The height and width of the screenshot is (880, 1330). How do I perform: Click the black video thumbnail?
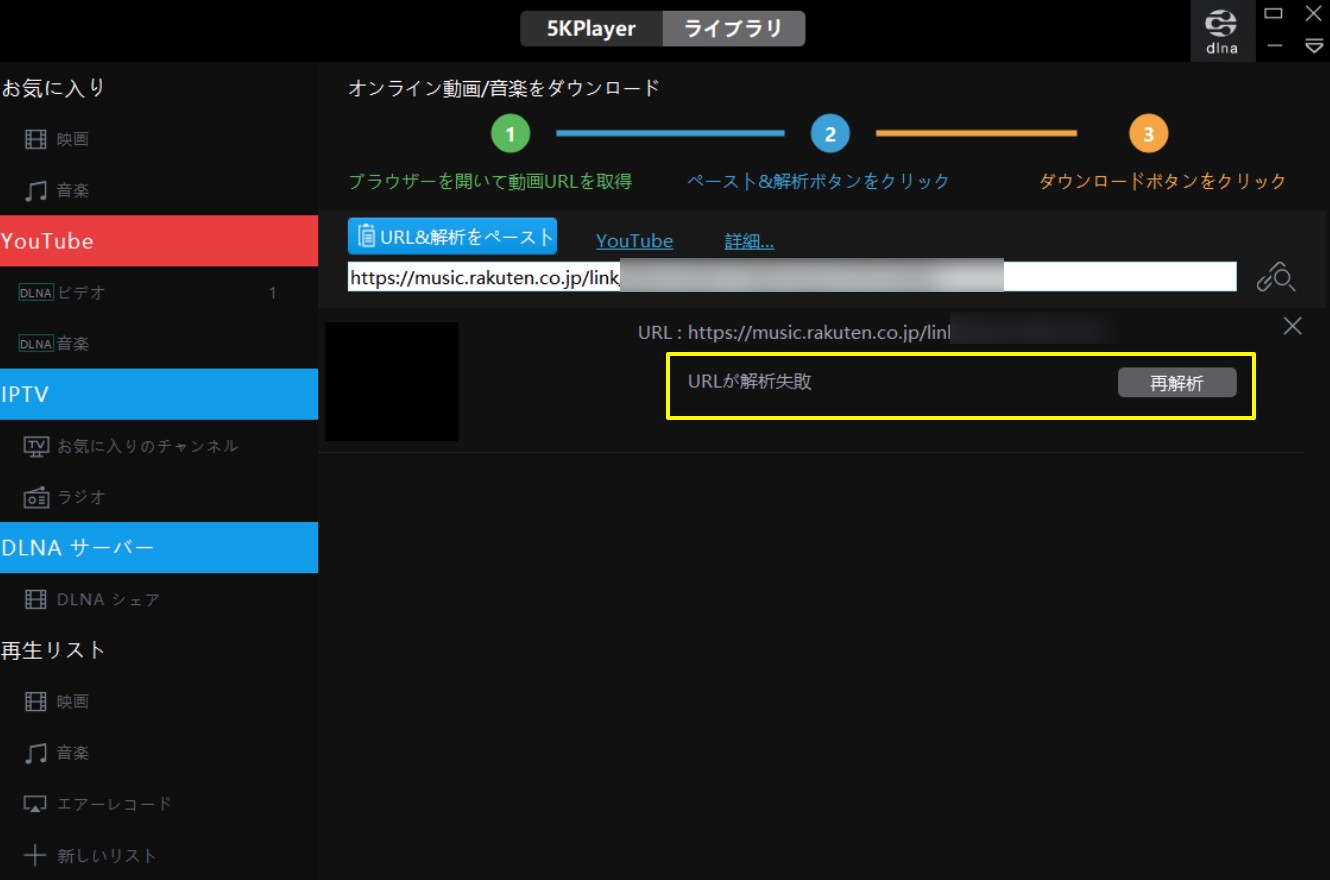392,381
